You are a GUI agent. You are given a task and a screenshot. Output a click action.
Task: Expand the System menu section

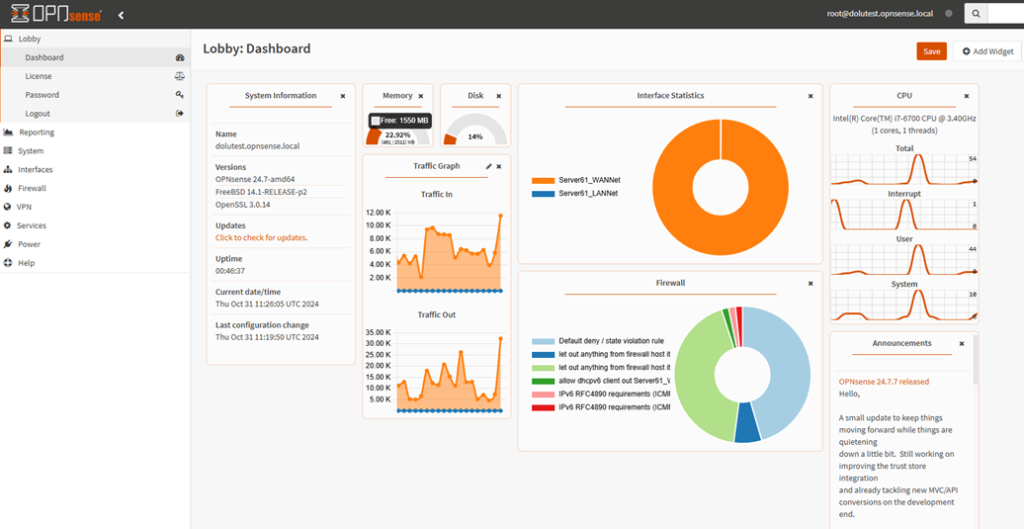(95, 151)
